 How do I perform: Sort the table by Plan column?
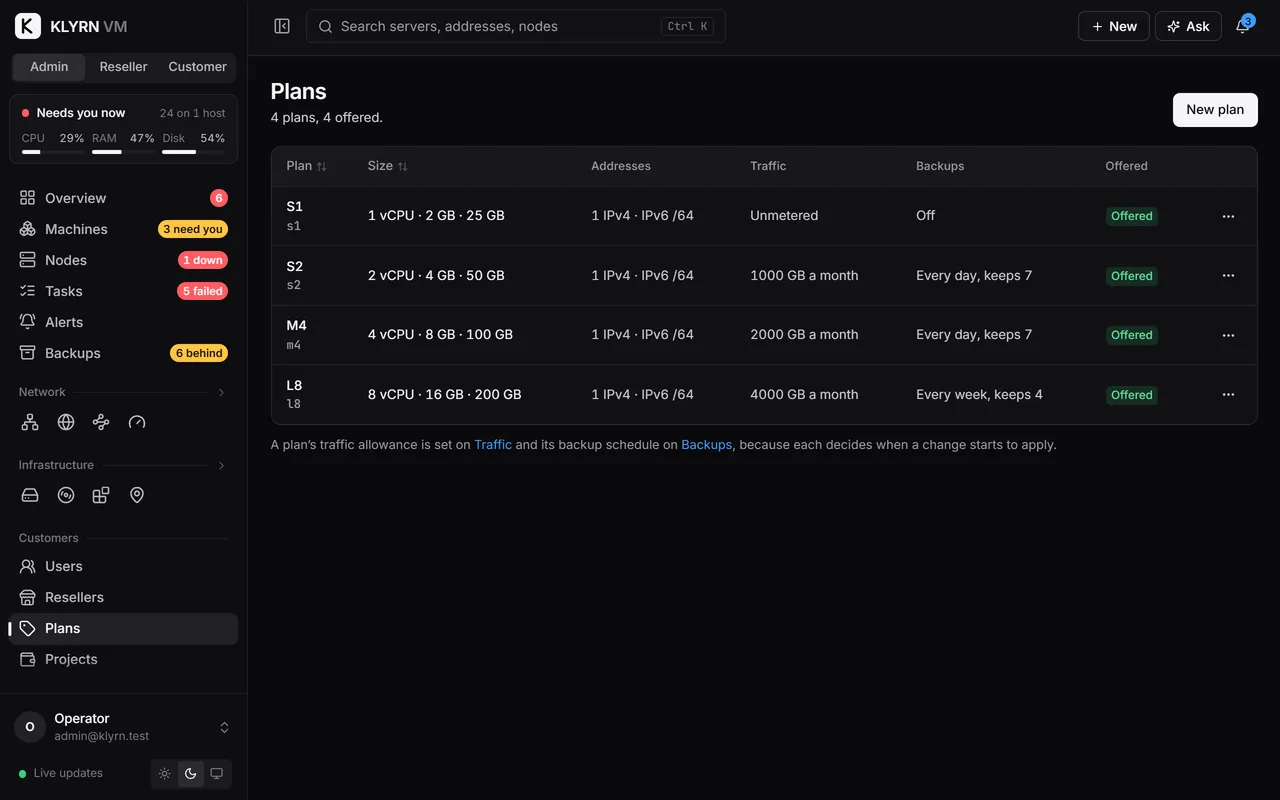pyautogui.click(x=306, y=166)
